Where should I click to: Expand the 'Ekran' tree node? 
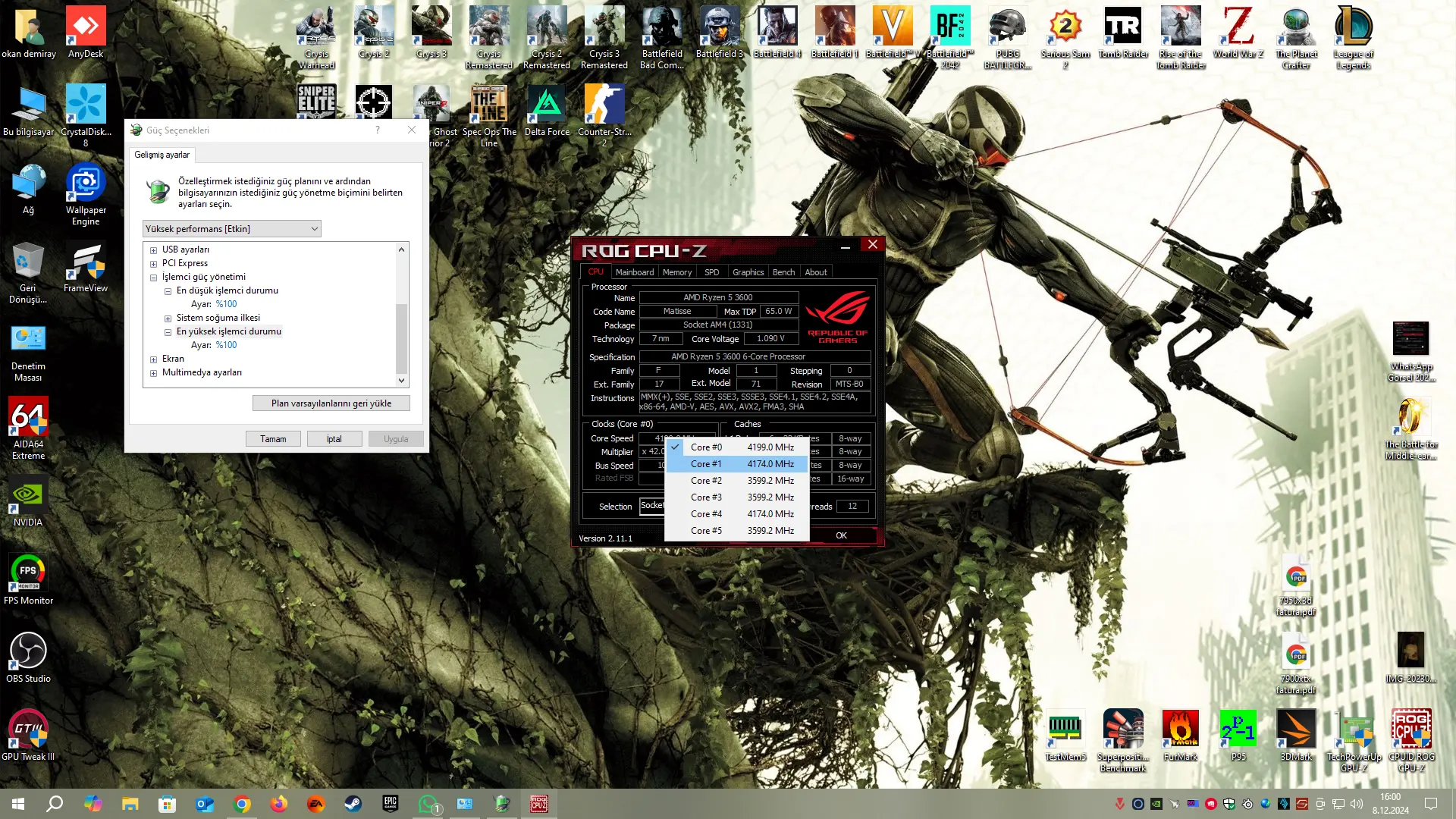coord(154,359)
